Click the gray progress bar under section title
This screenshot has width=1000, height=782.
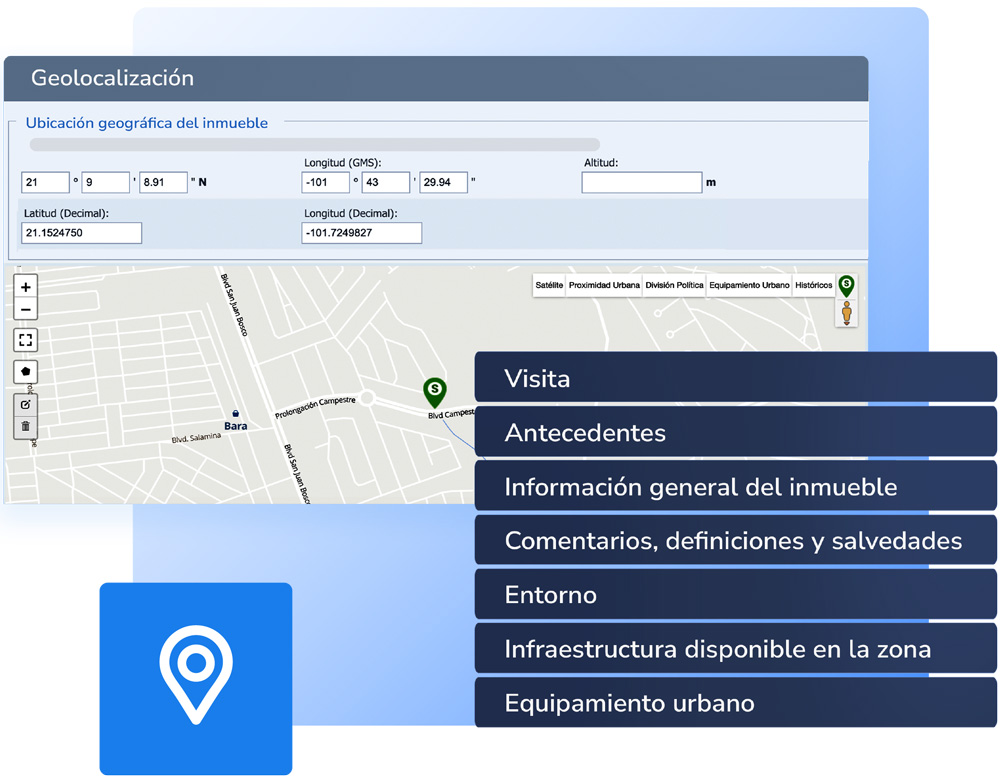coord(314,144)
